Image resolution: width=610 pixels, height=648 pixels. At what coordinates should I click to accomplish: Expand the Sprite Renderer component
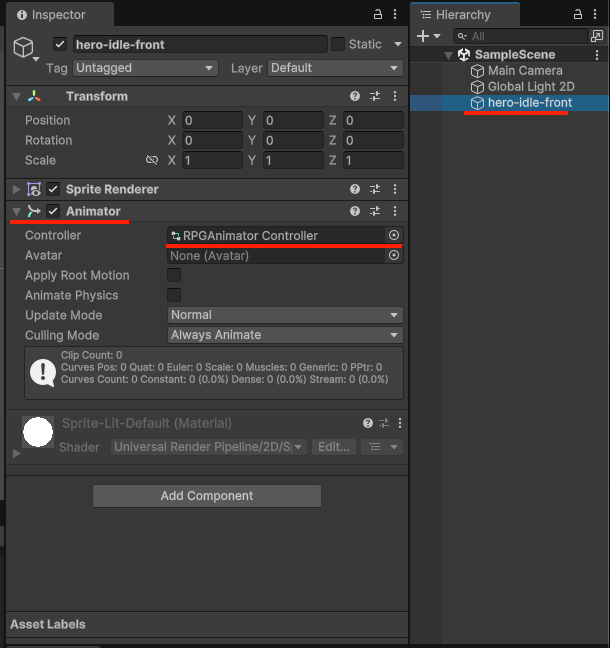pyautogui.click(x=17, y=189)
